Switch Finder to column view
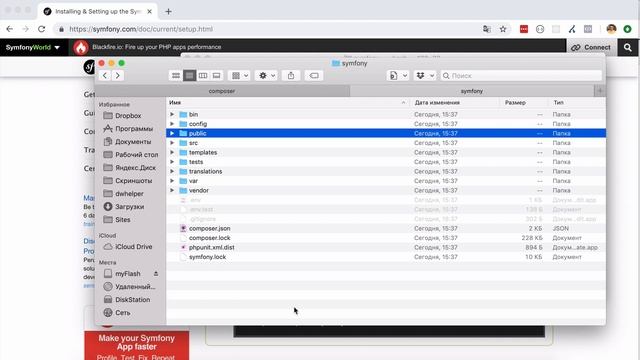This screenshot has width=640, height=360. 203,76
